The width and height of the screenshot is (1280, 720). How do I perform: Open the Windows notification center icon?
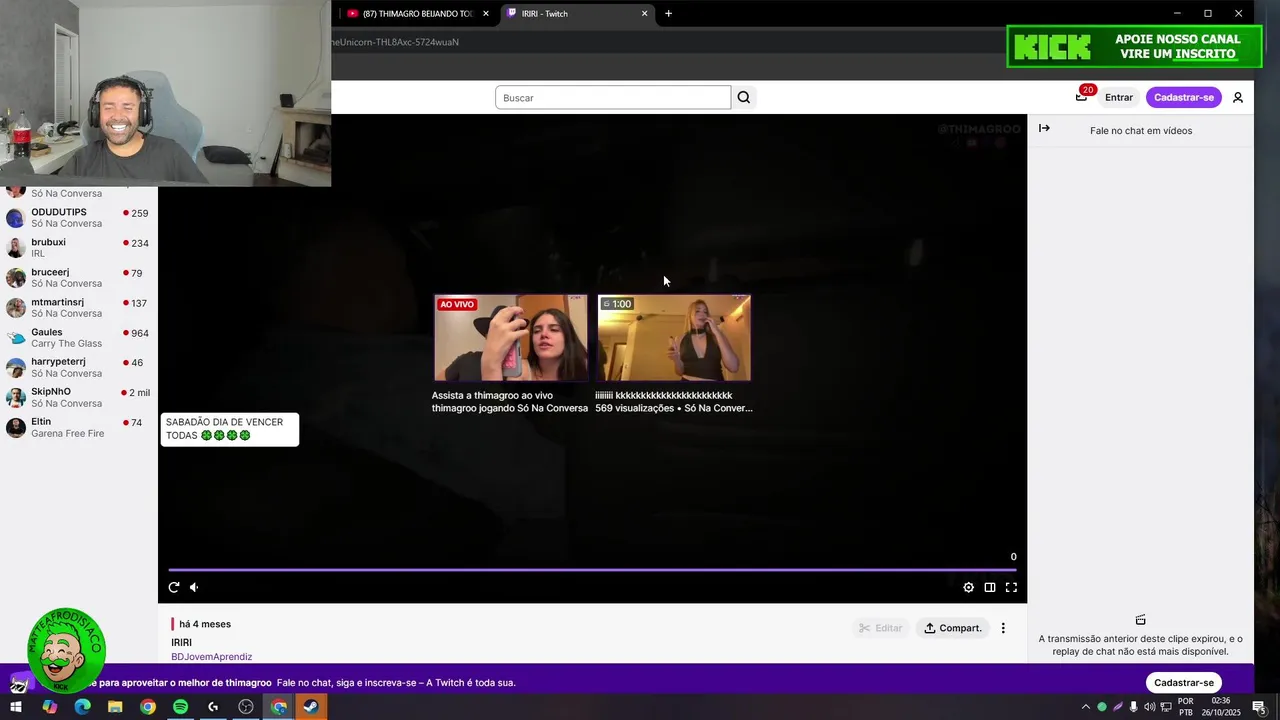pos(1259,707)
